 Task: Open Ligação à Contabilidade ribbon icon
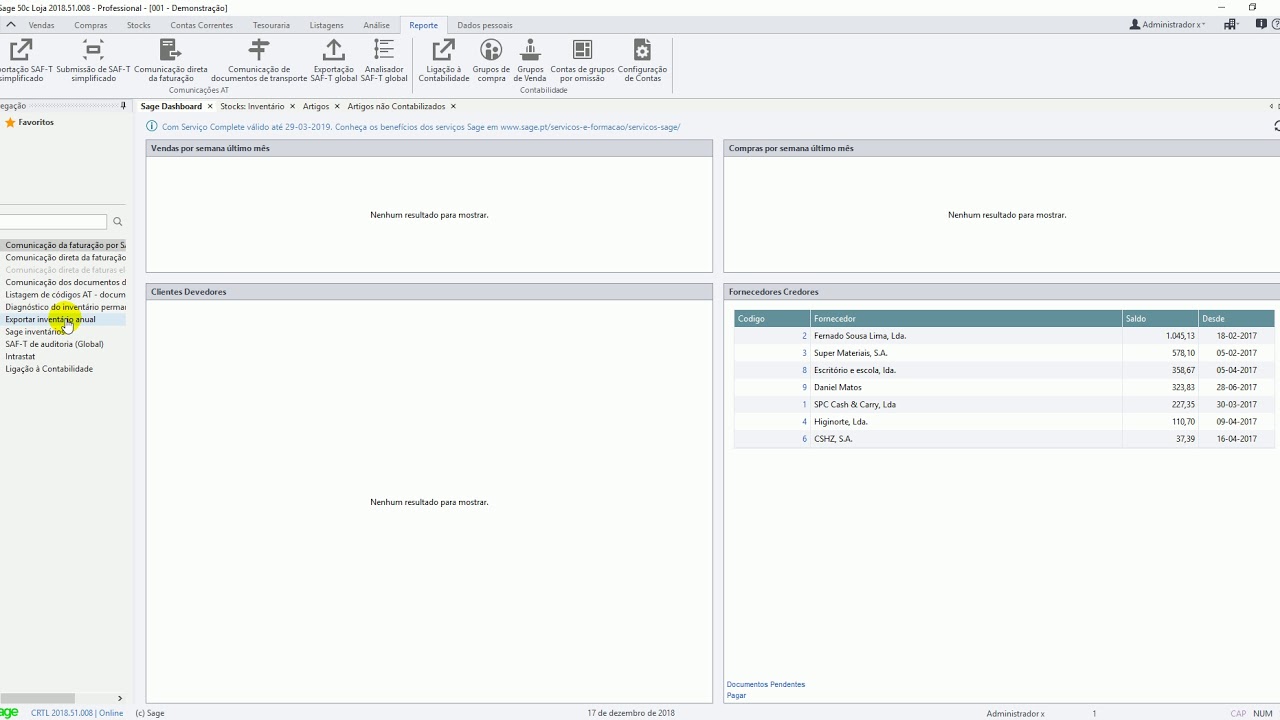click(x=444, y=61)
